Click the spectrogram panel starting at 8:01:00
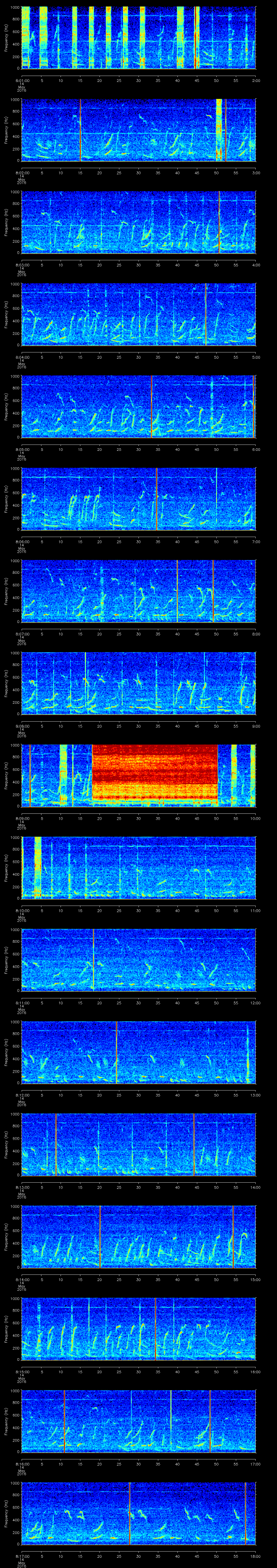This screenshot has height=1568, width=277. pos(139,38)
